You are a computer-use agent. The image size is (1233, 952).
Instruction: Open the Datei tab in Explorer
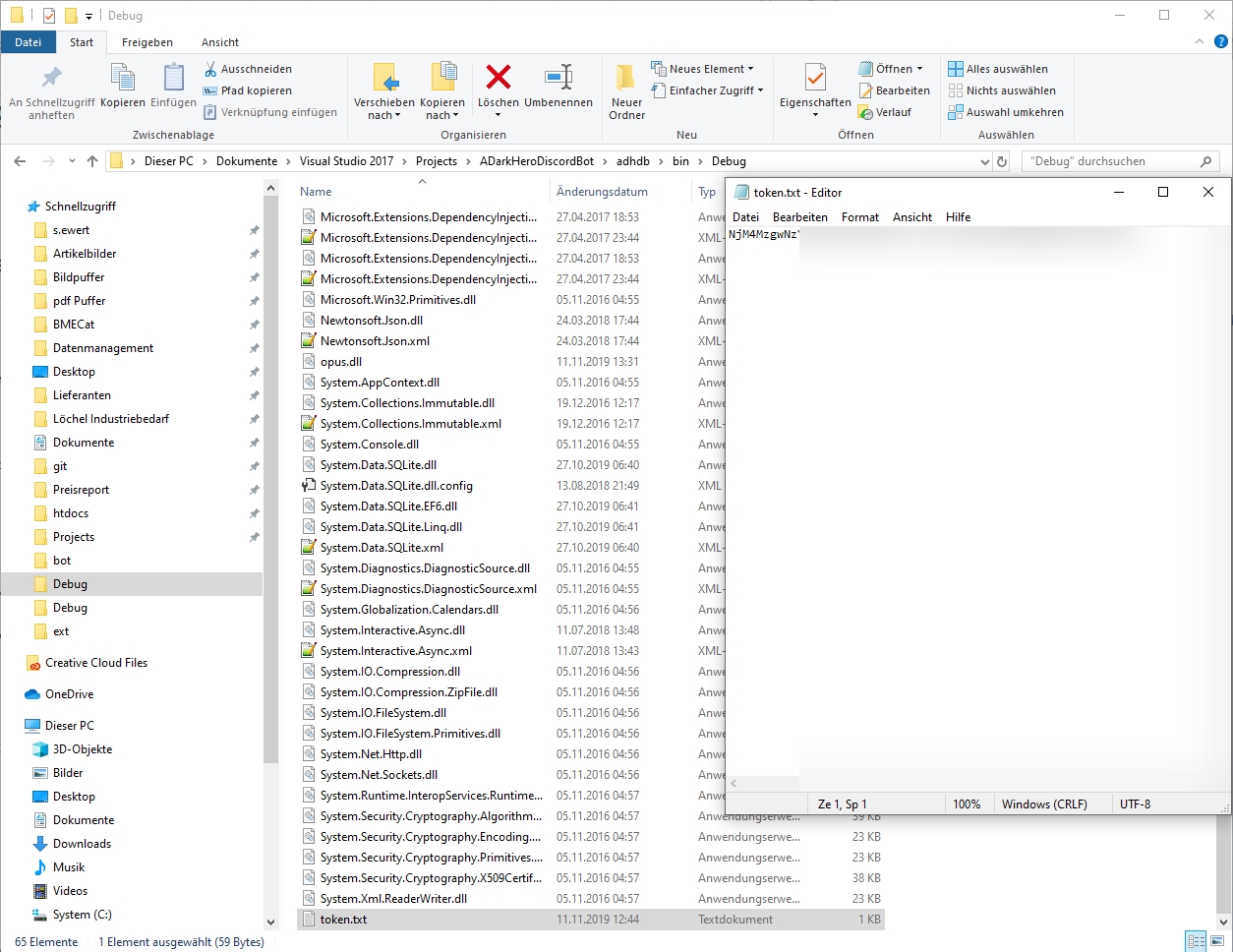pos(29,42)
